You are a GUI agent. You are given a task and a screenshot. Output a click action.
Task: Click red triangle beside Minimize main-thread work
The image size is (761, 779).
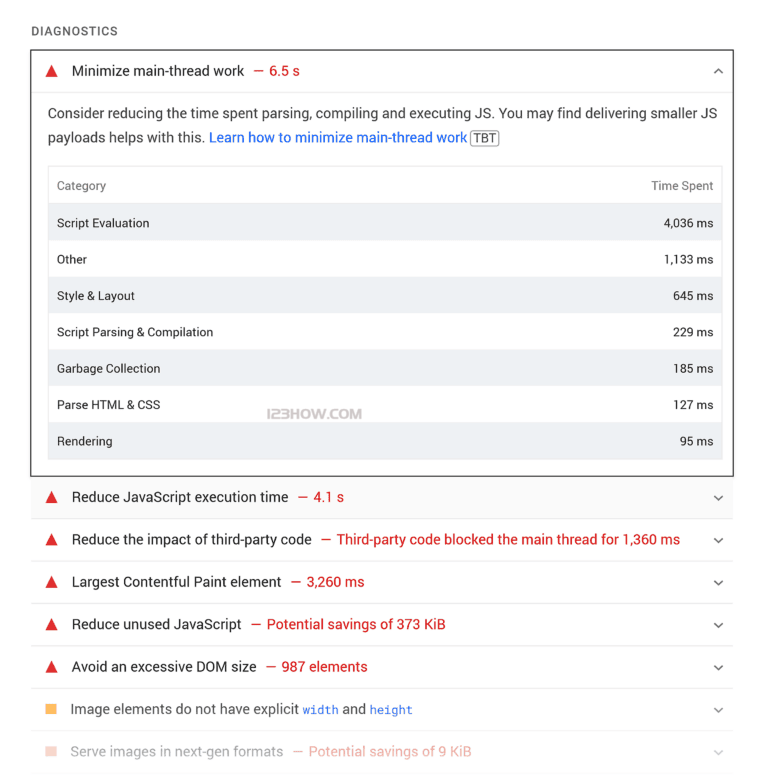coord(51,72)
